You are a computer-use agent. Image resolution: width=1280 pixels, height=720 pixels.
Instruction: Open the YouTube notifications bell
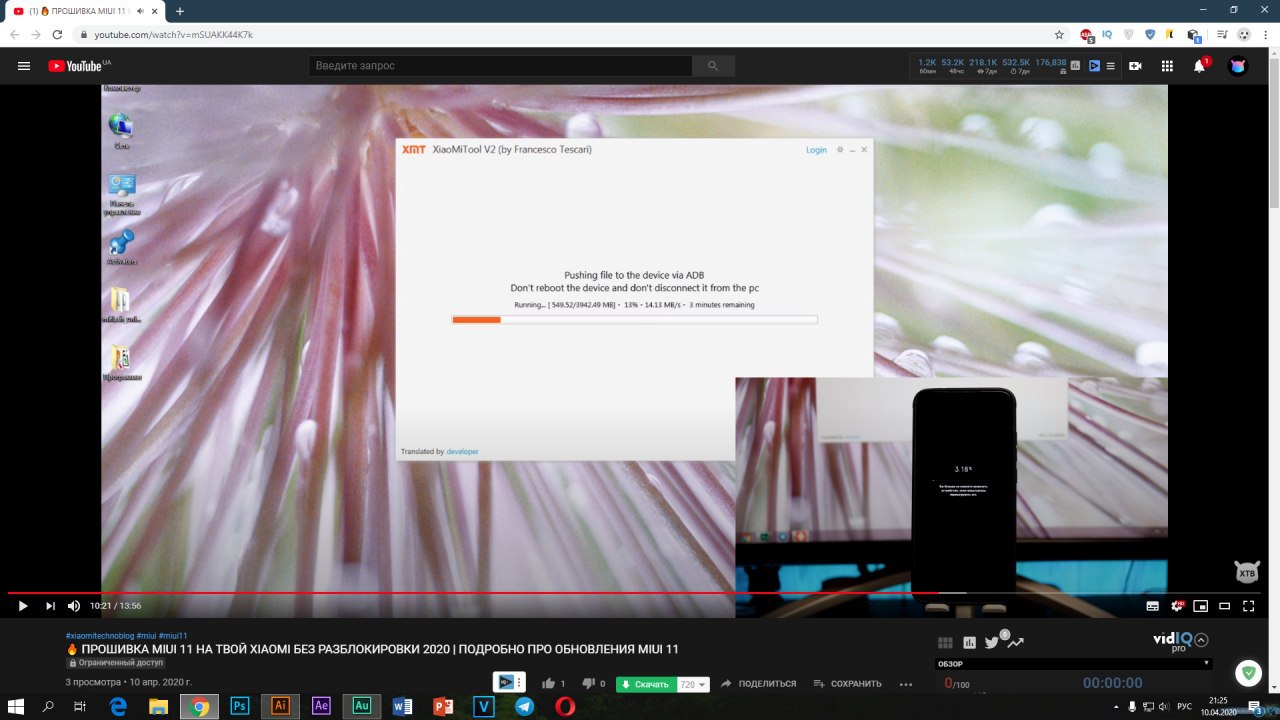click(x=1199, y=66)
